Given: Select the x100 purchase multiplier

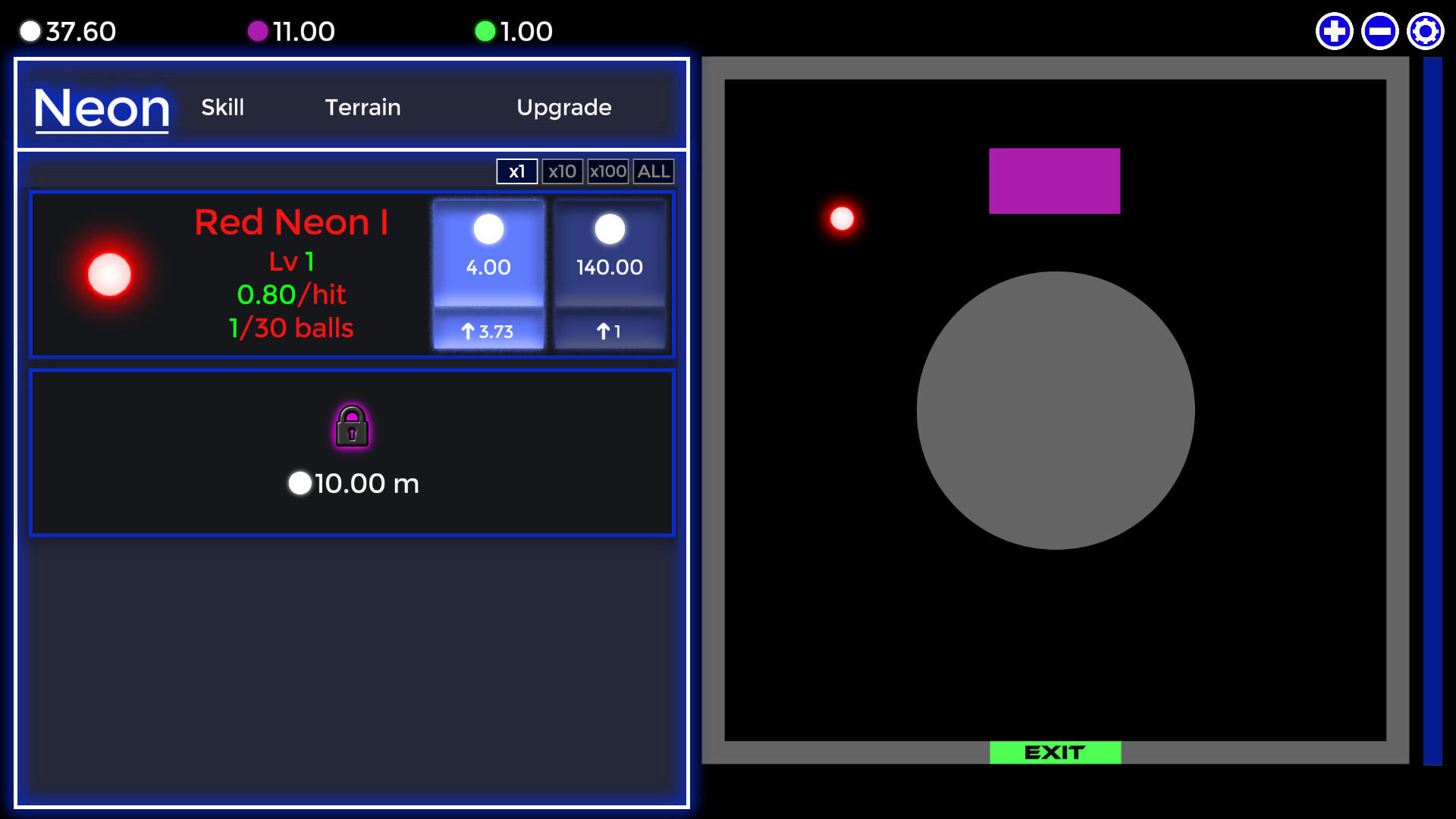Looking at the screenshot, I should click(x=608, y=171).
